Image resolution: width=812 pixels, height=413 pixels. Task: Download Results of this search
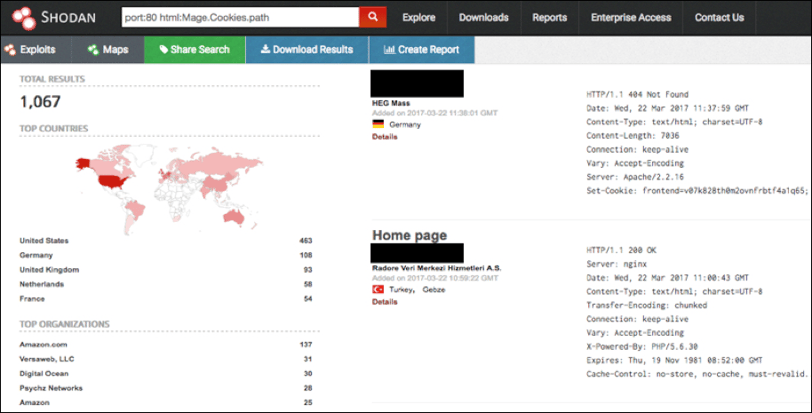click(x=307, y=49)
